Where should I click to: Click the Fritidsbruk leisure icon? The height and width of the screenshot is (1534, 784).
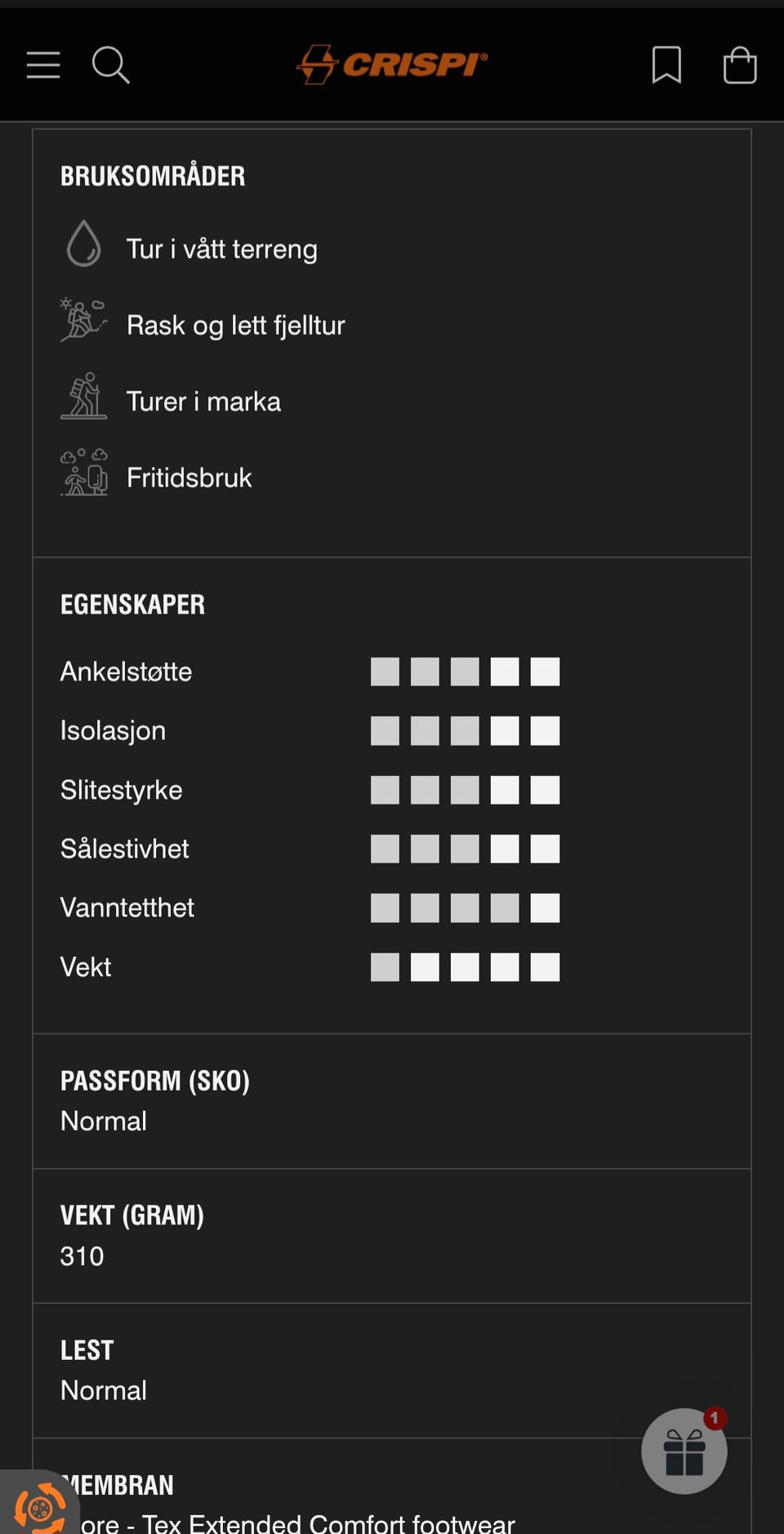click(83, 473)
